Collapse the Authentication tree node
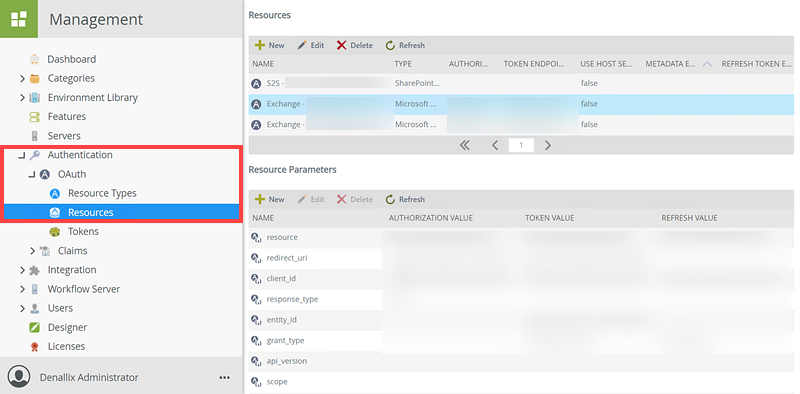The width and height of the screenshot is (800, 394). pos(22,156)
